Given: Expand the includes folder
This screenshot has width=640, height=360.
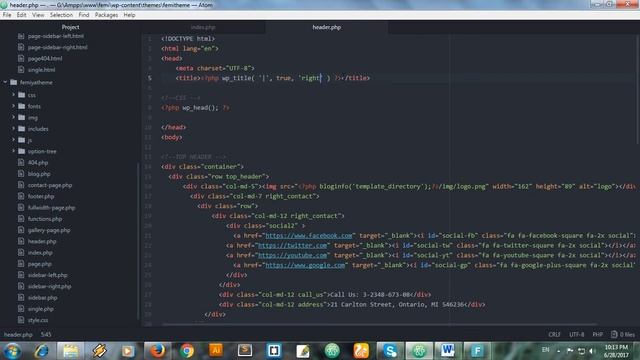Looking at the screenshot, I should [13, 129].
